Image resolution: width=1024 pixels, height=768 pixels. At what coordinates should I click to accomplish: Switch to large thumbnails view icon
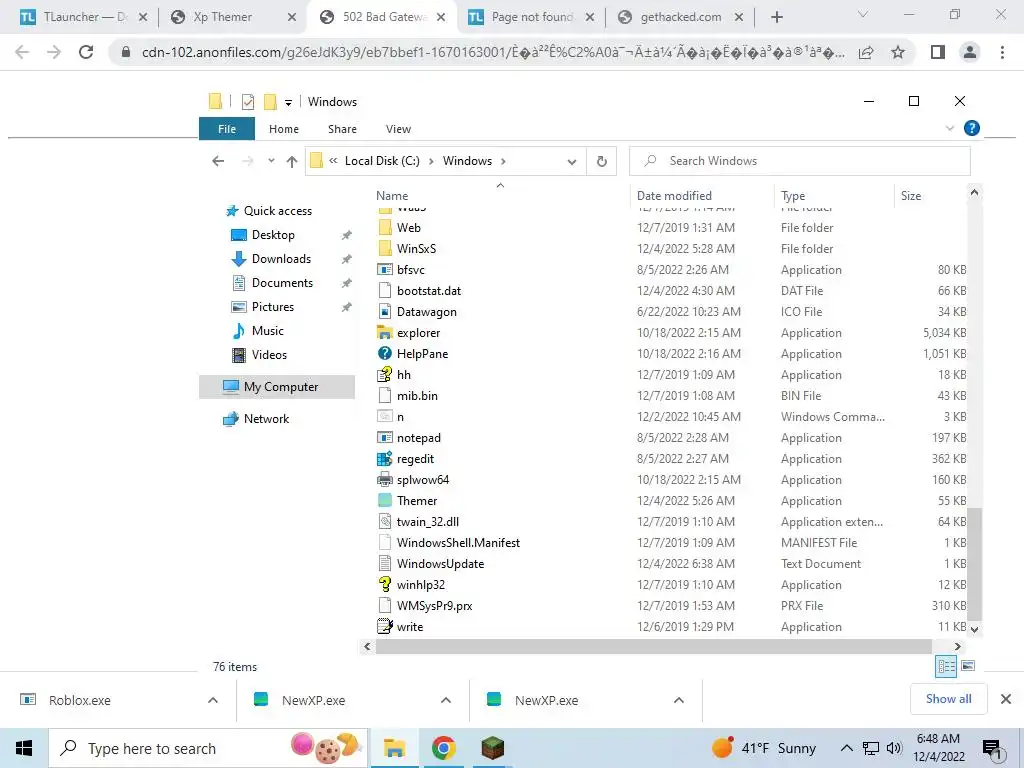(x=968, y=666)
